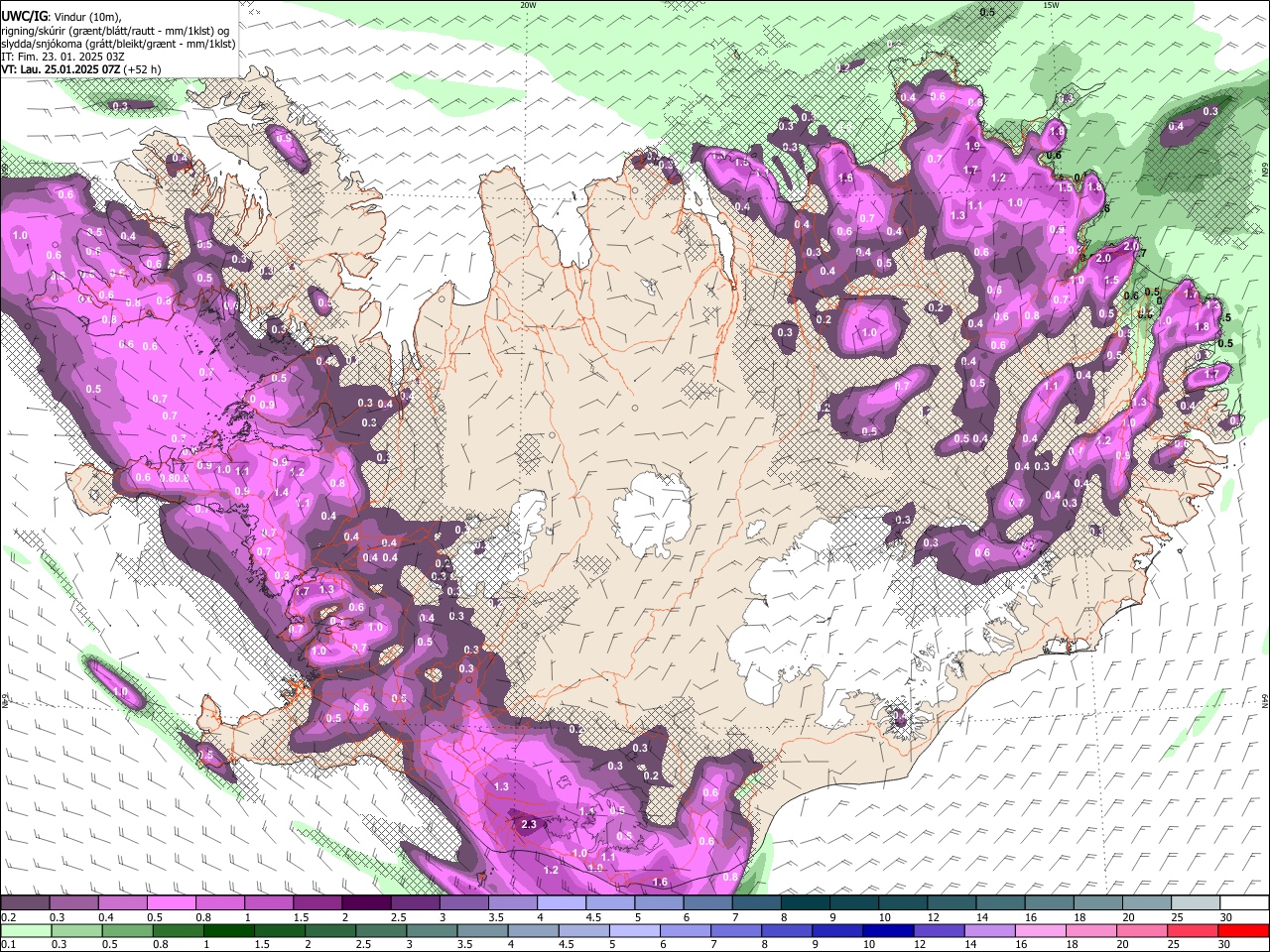This screenshot has width=1270, height=952.
Task: Click the '2.3' precipitation value on the map
Action: tap(528, 824)
